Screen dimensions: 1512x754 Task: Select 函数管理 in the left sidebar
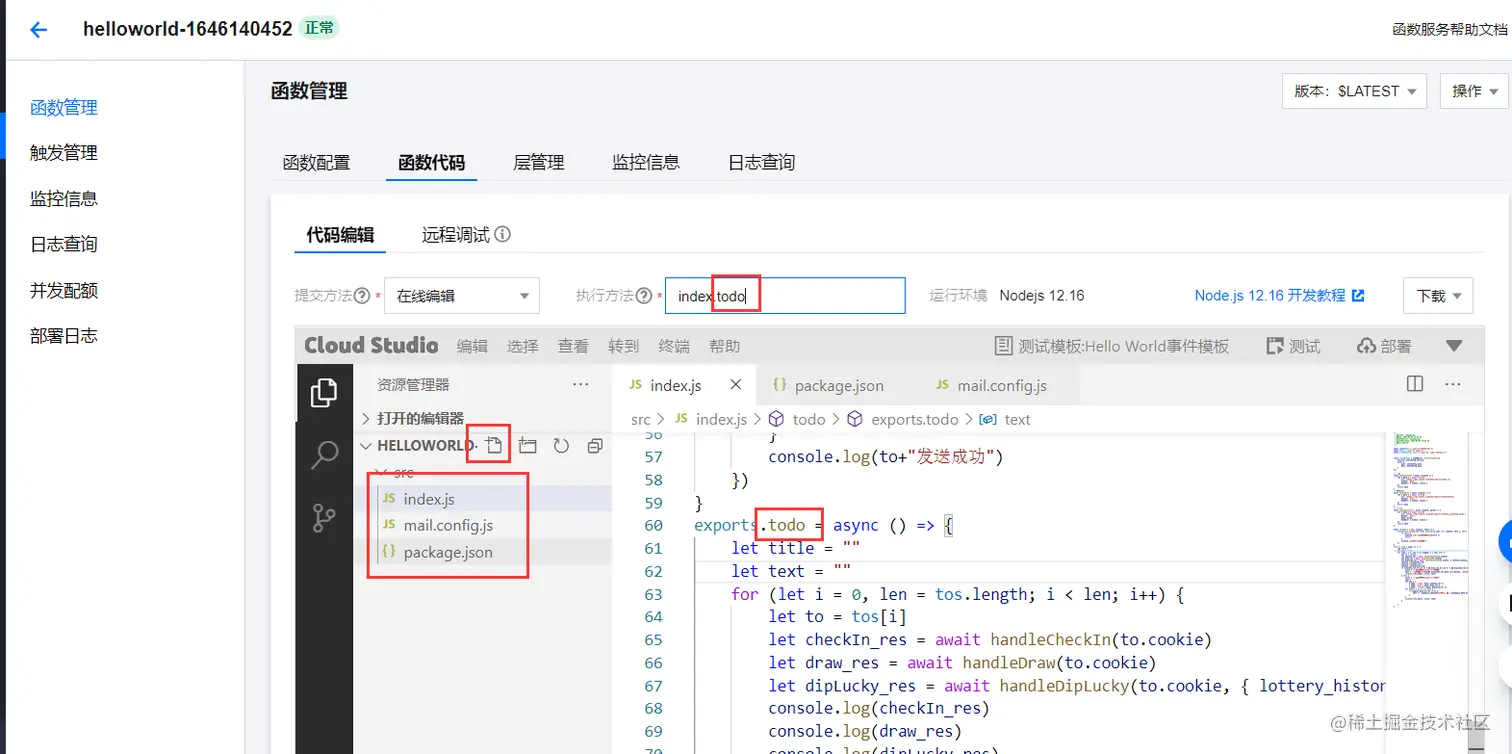coord(64,108)
